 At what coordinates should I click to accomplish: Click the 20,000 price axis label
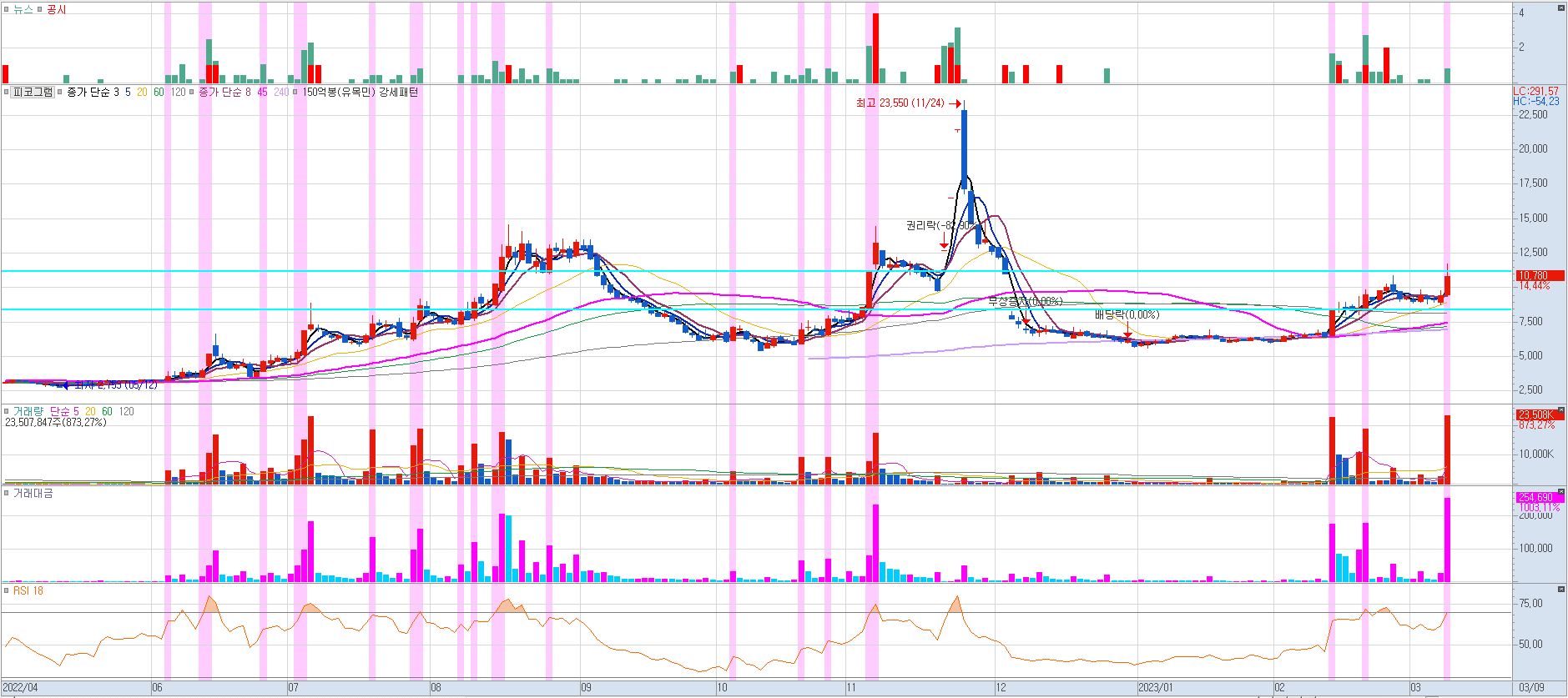(1533, 148)
